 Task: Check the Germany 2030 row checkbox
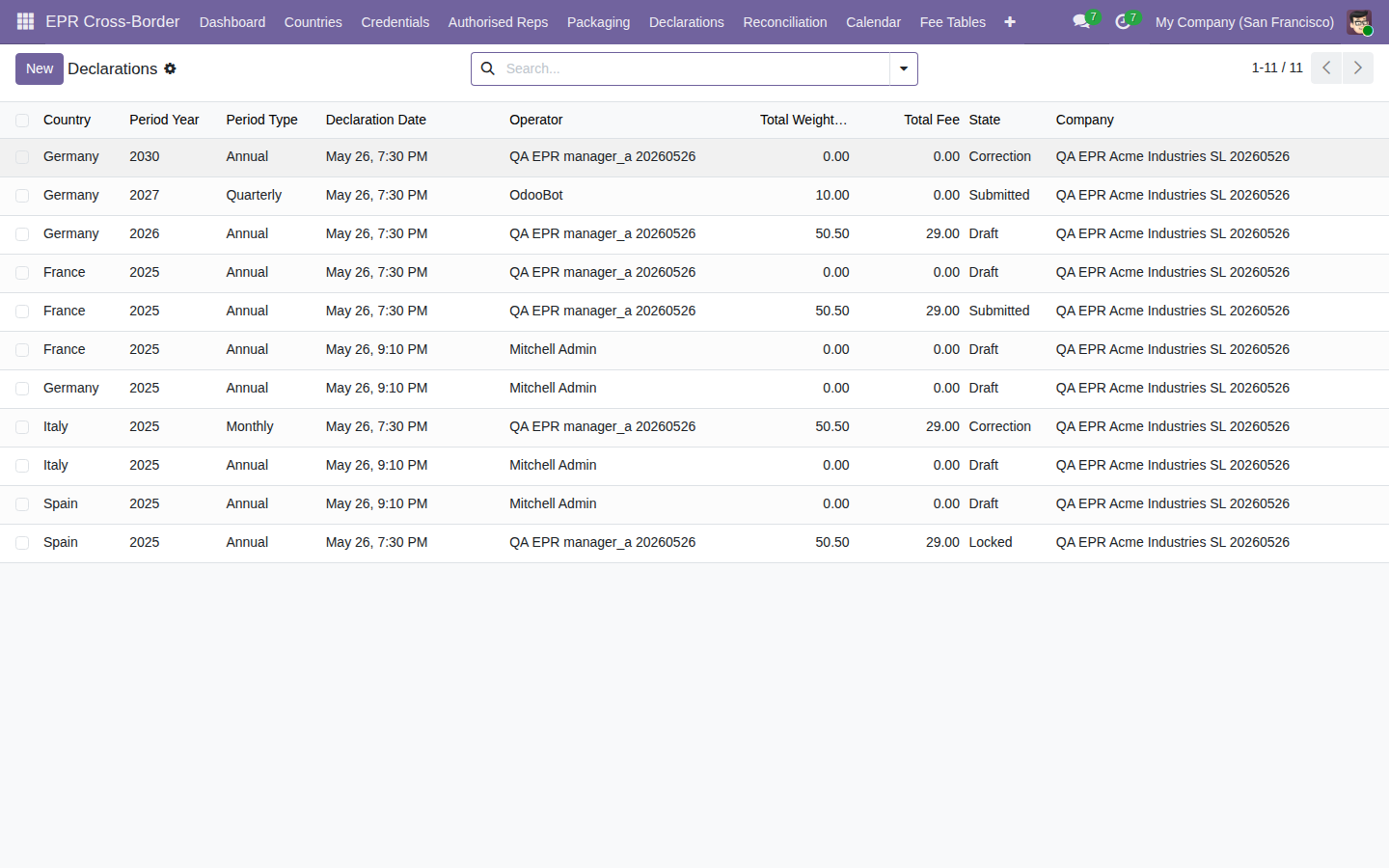pos(22,157)
